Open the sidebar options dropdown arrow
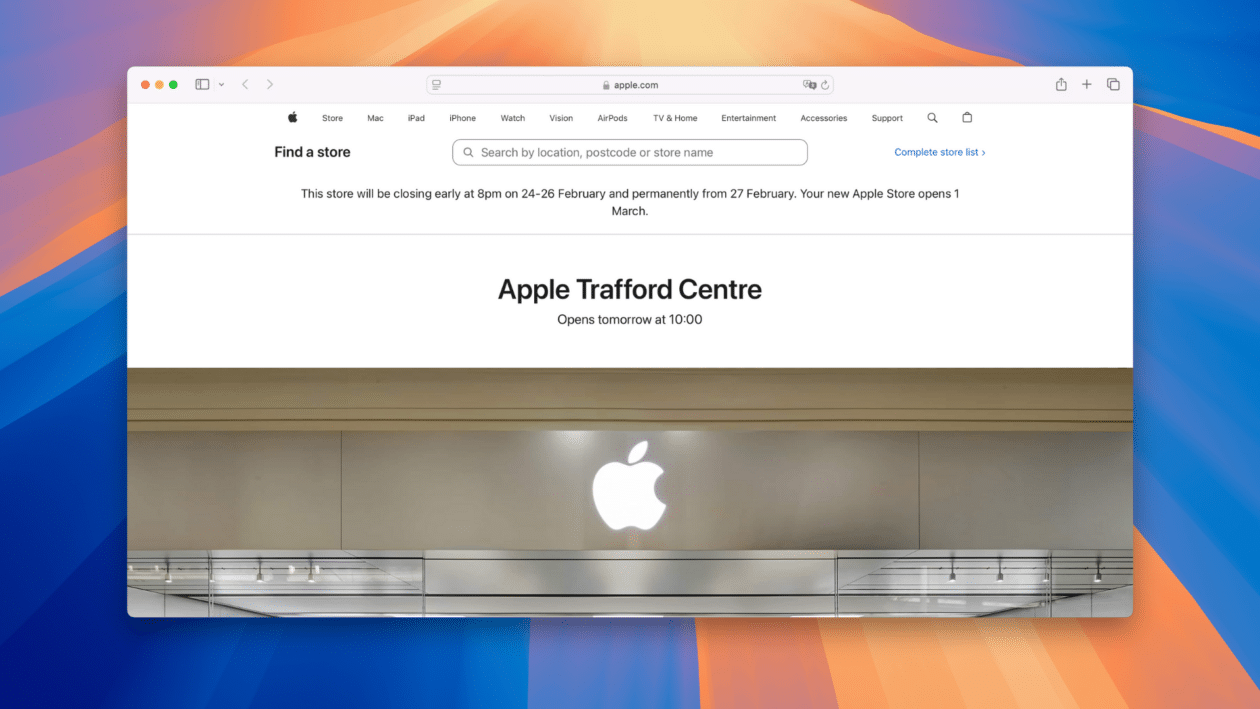1260x709 pixels. 221,85
